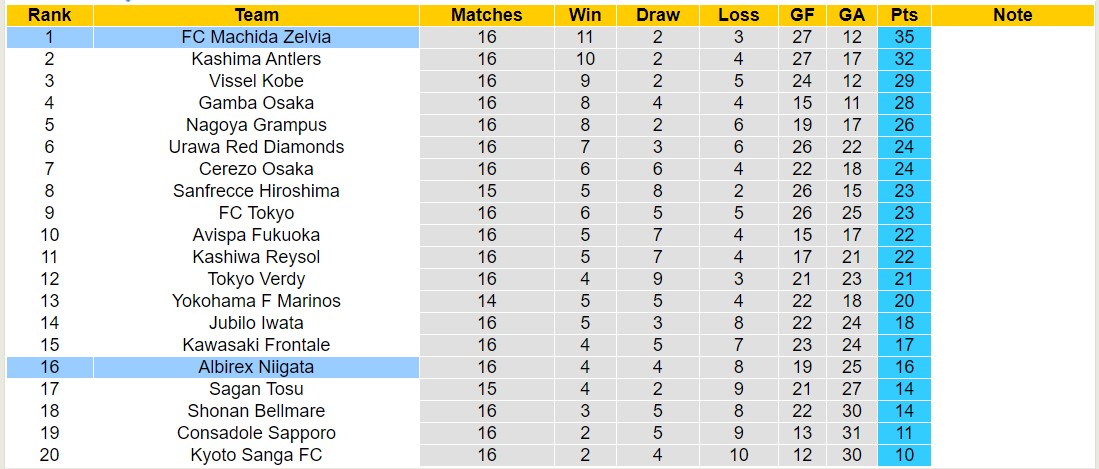Sort by the Pts column header

(905, 15)
